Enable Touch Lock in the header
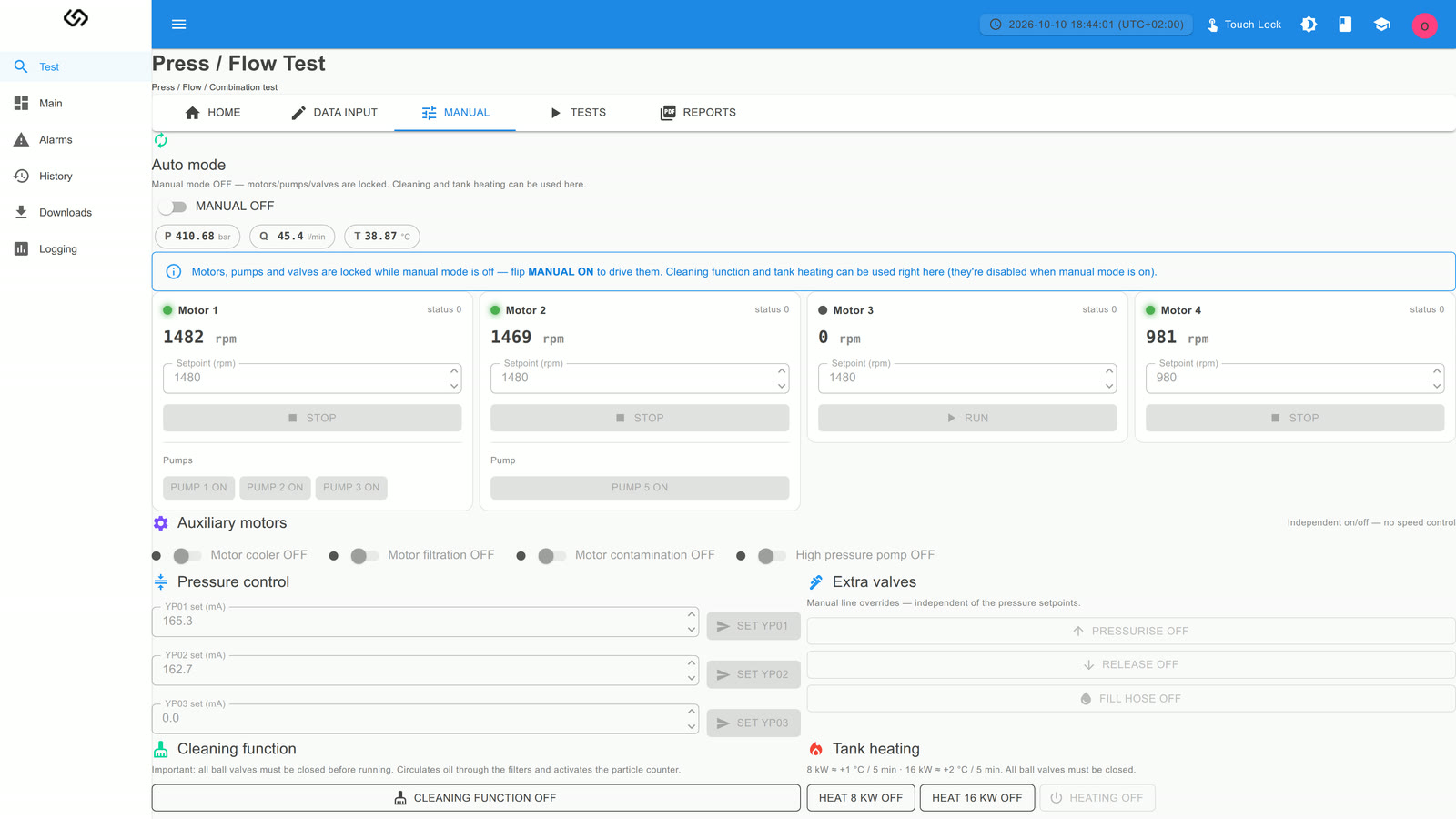1456x819 pixels. tap(1244, 25)
